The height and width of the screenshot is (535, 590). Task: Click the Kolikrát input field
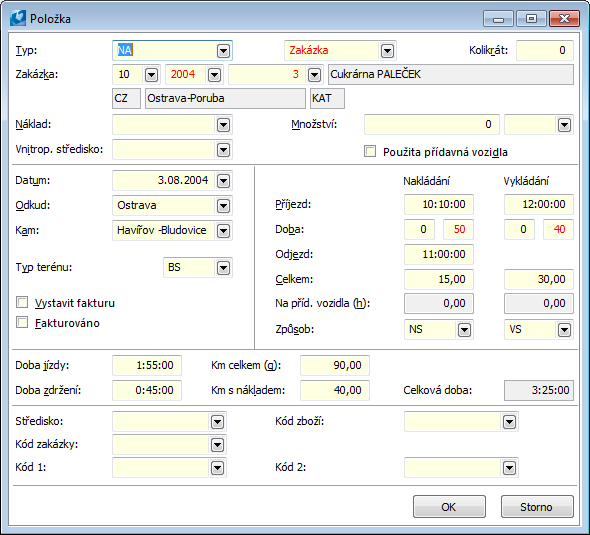(544, 50)
